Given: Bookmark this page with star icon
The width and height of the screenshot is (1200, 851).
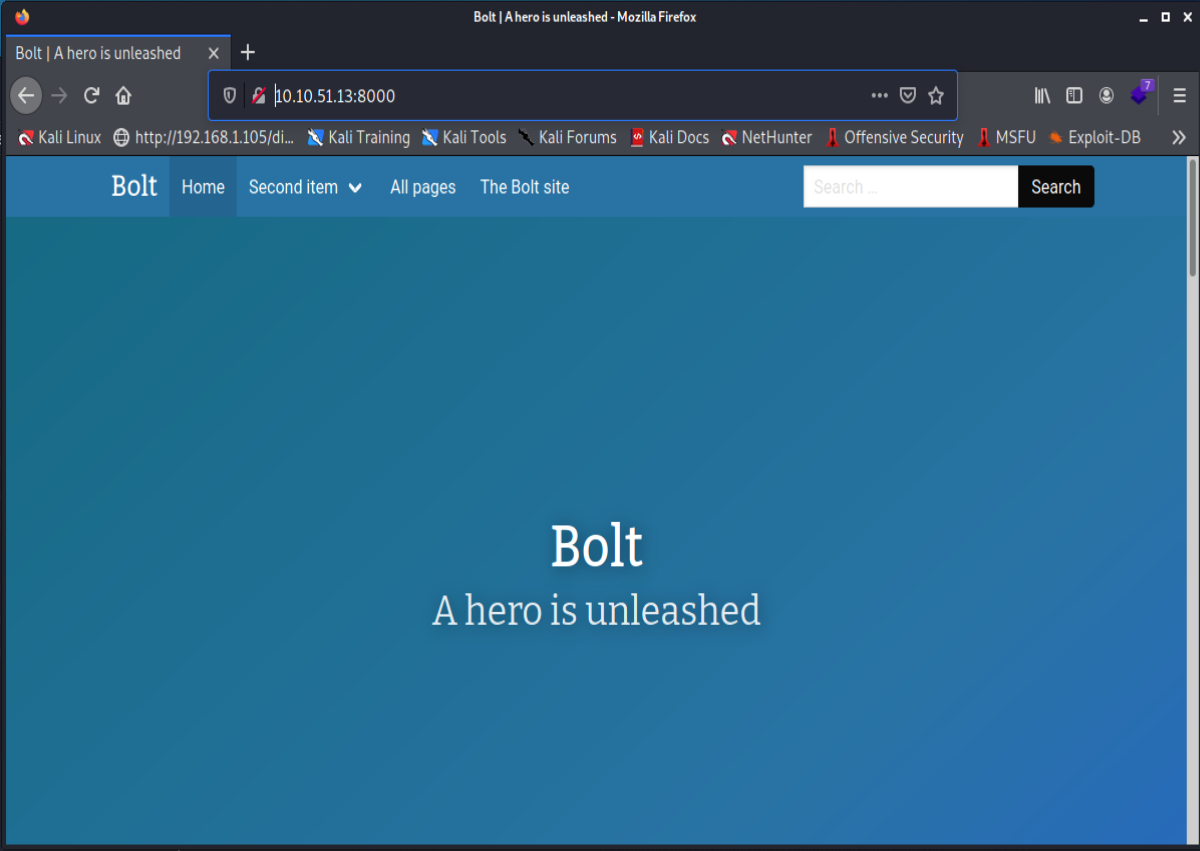Looking at the screenshot, I should pyautogui.click(x=936, y=96).
